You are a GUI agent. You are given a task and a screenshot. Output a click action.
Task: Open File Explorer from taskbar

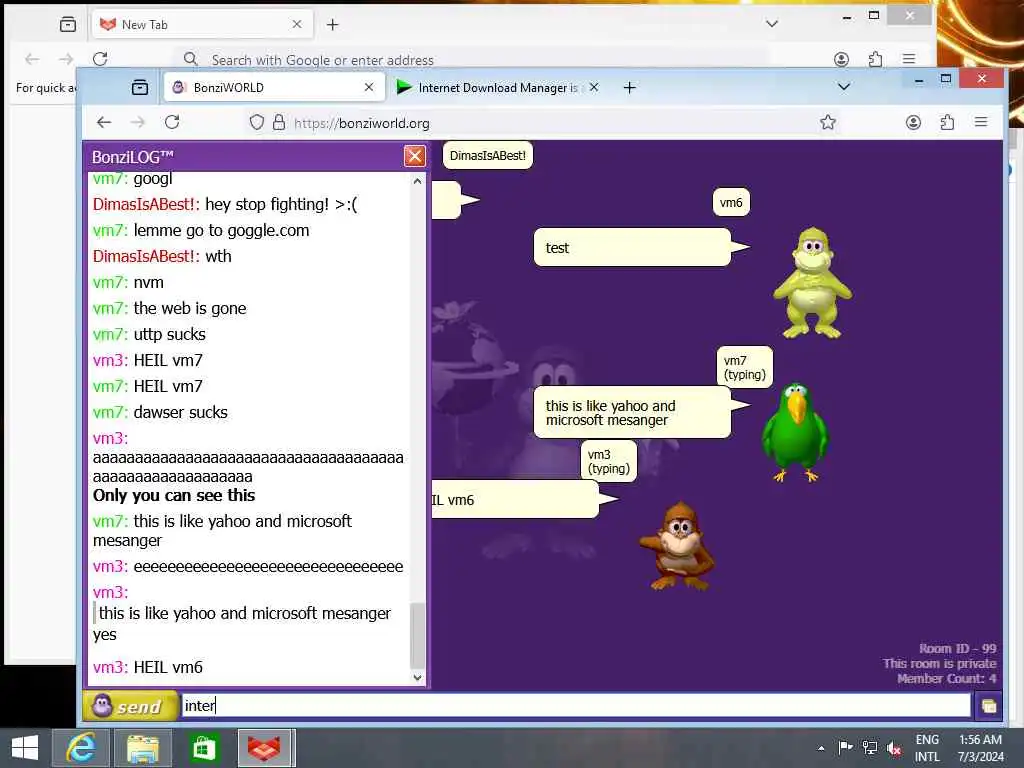[x=143, y=748]
